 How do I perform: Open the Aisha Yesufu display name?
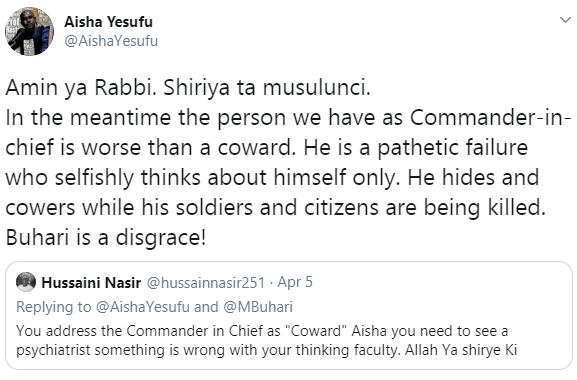pos(109,22)
